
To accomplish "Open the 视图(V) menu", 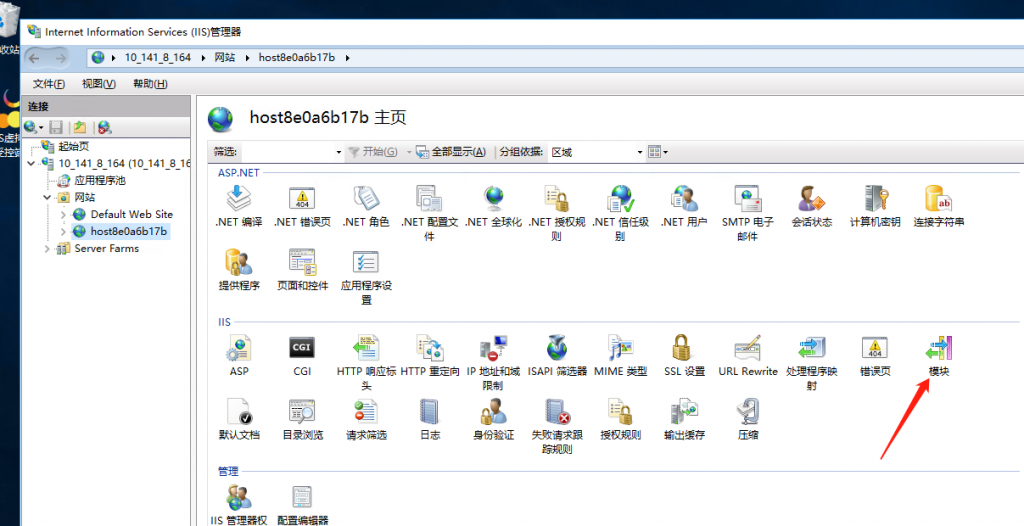I will (99, 84).
